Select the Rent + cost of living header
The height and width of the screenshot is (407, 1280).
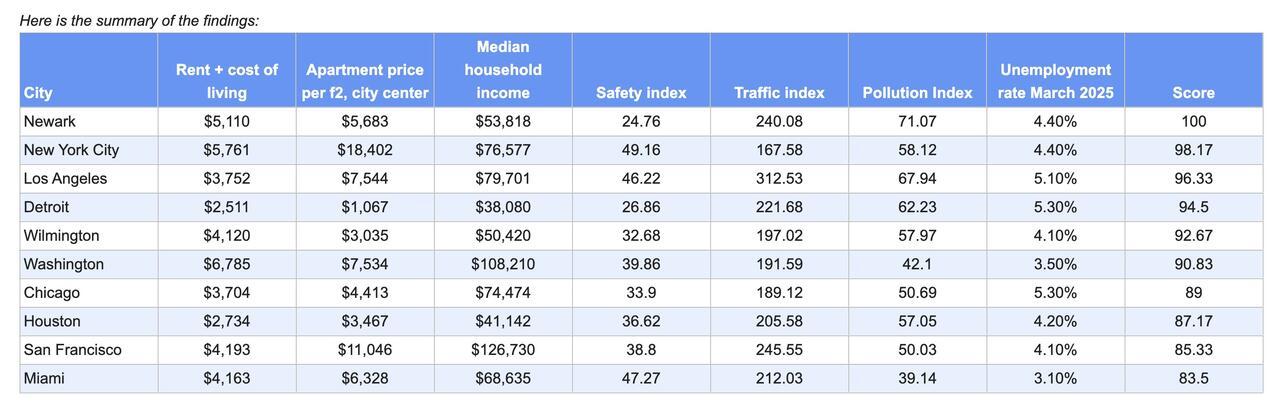coord(226,81)
